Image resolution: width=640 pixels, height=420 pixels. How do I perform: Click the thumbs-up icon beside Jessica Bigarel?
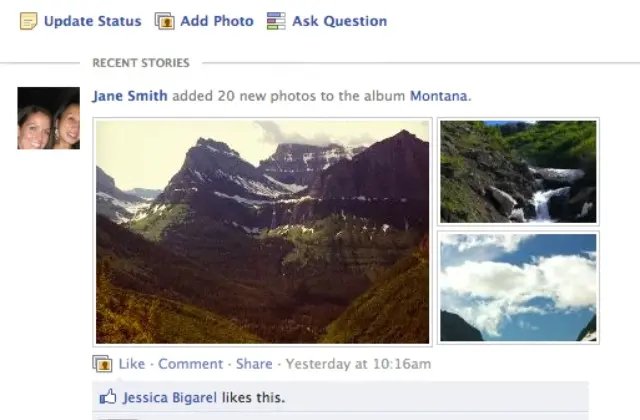(x=108, y=397)
